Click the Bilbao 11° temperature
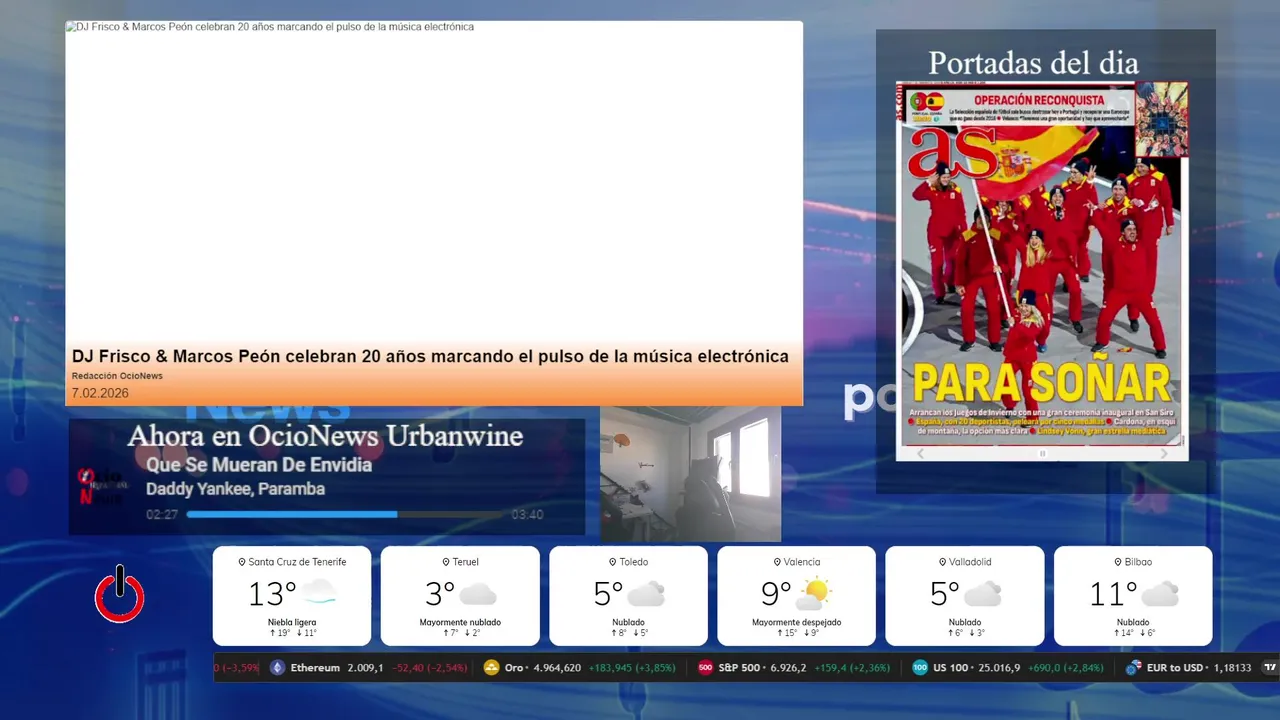 coord(1113,594)
